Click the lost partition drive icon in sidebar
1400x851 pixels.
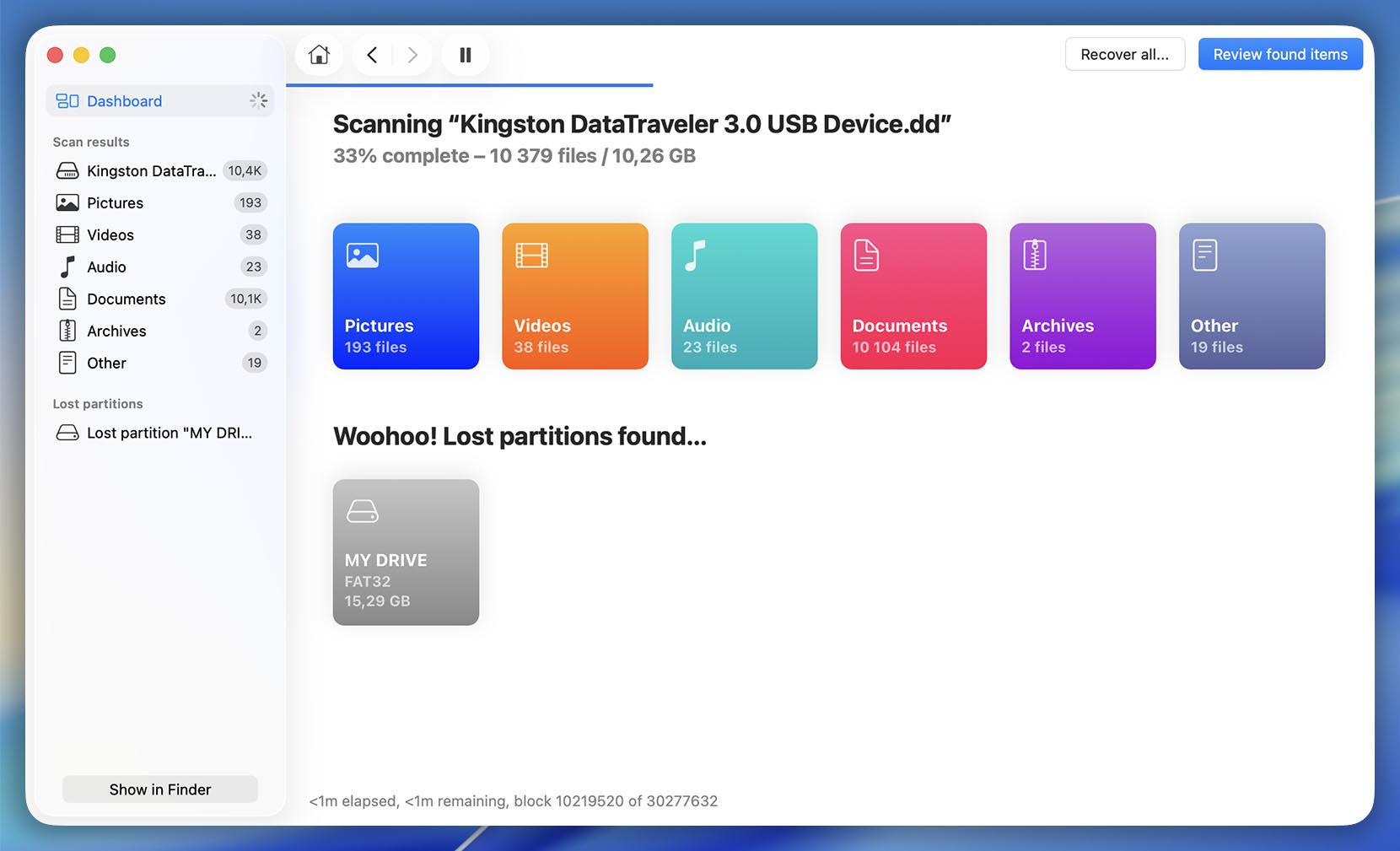[x=67, y=433]
